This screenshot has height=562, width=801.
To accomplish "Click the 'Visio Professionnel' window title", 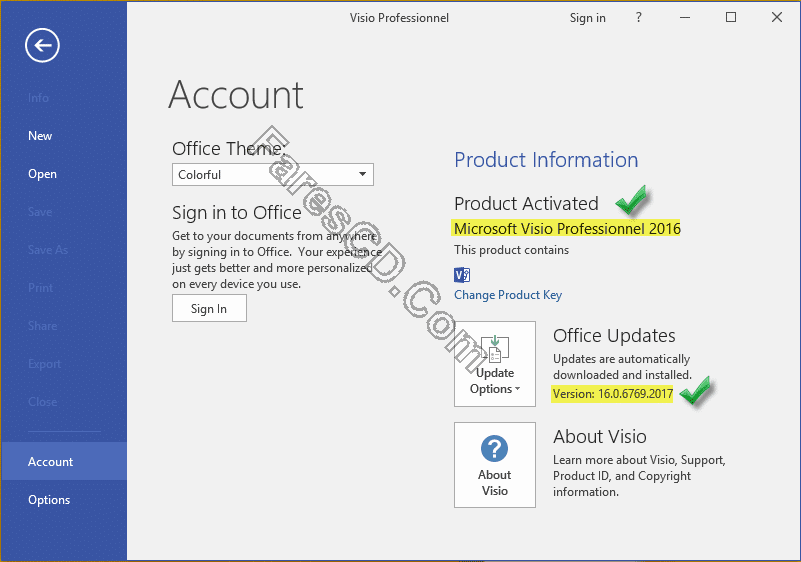I will point(399,18).
